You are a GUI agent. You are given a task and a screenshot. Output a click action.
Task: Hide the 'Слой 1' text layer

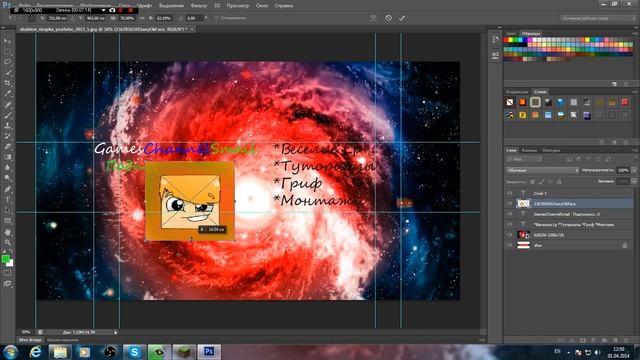(x=509, y=193)
